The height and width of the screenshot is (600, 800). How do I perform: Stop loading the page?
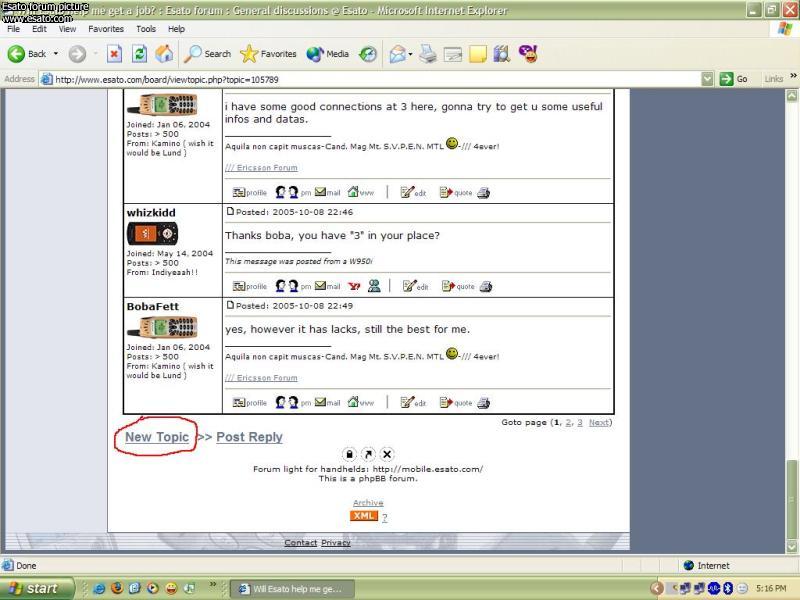tap(114, 54)
